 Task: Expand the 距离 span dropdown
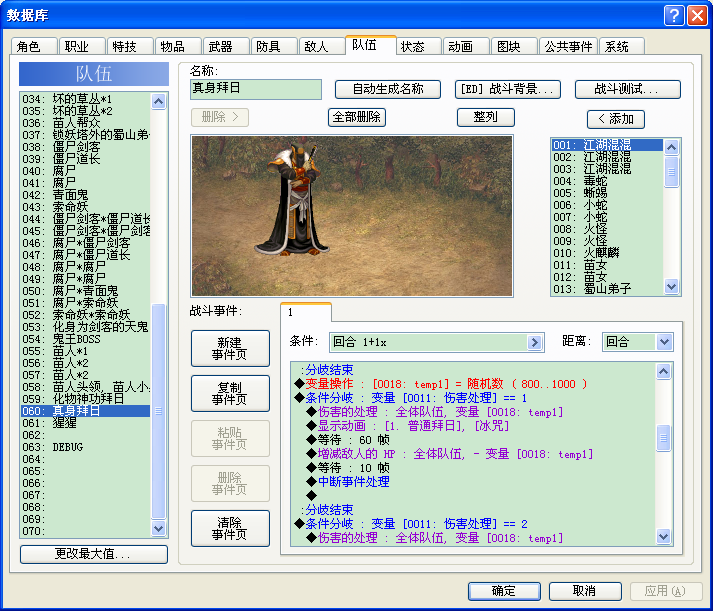point(664,342)
